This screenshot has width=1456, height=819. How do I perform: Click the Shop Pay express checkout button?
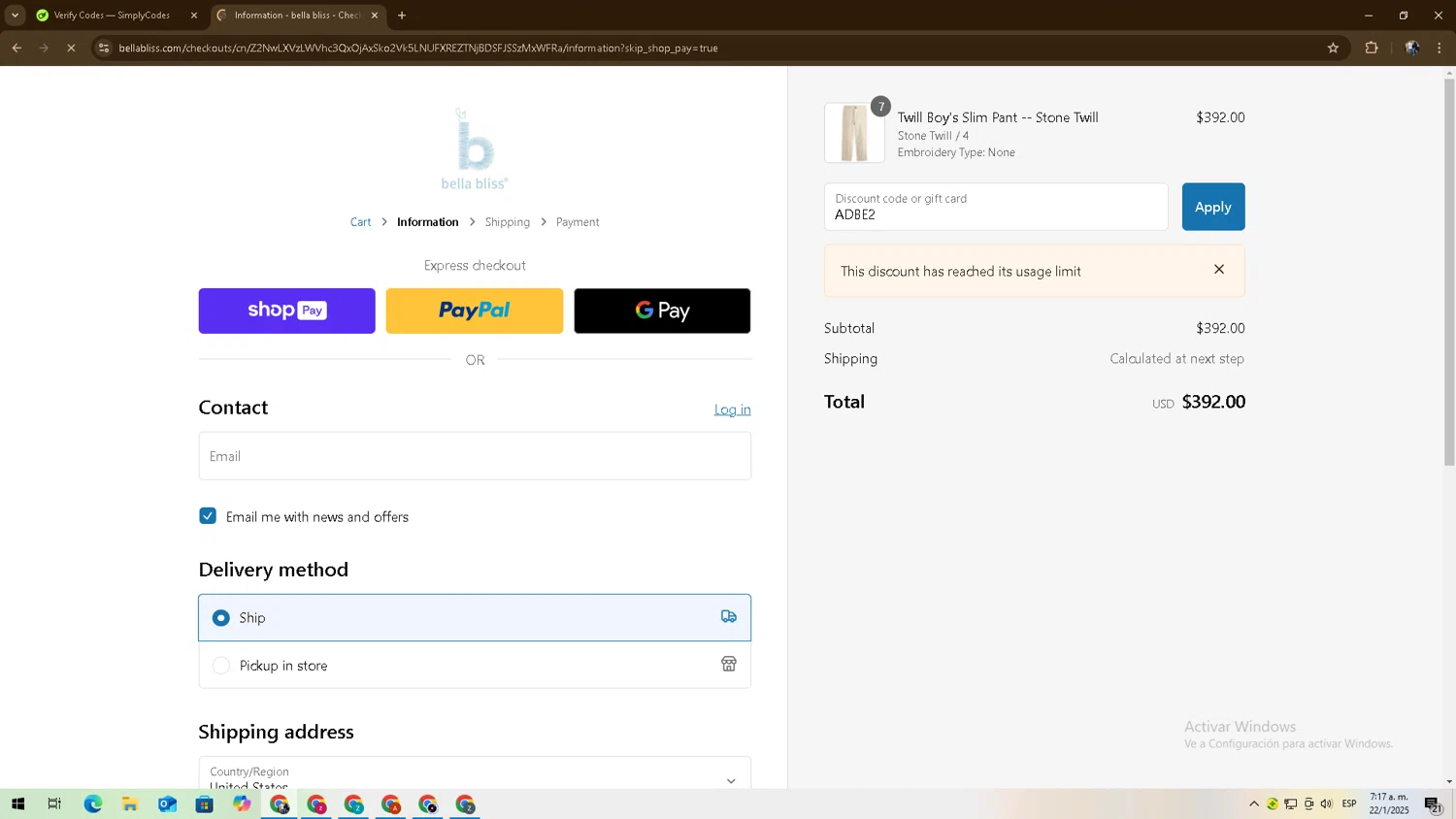point(286,311)
